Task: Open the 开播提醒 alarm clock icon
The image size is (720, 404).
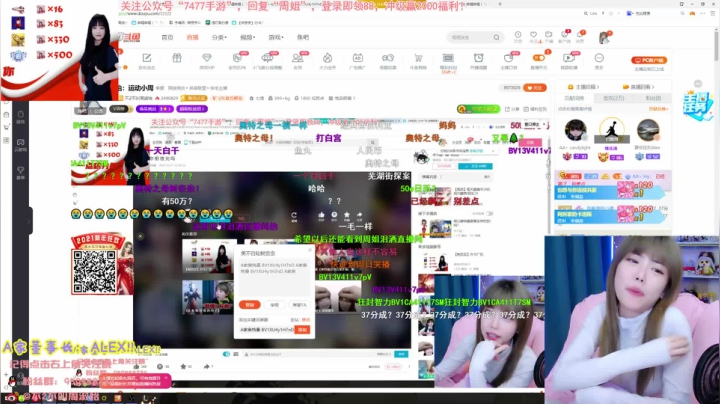Action: click(478, 58)
